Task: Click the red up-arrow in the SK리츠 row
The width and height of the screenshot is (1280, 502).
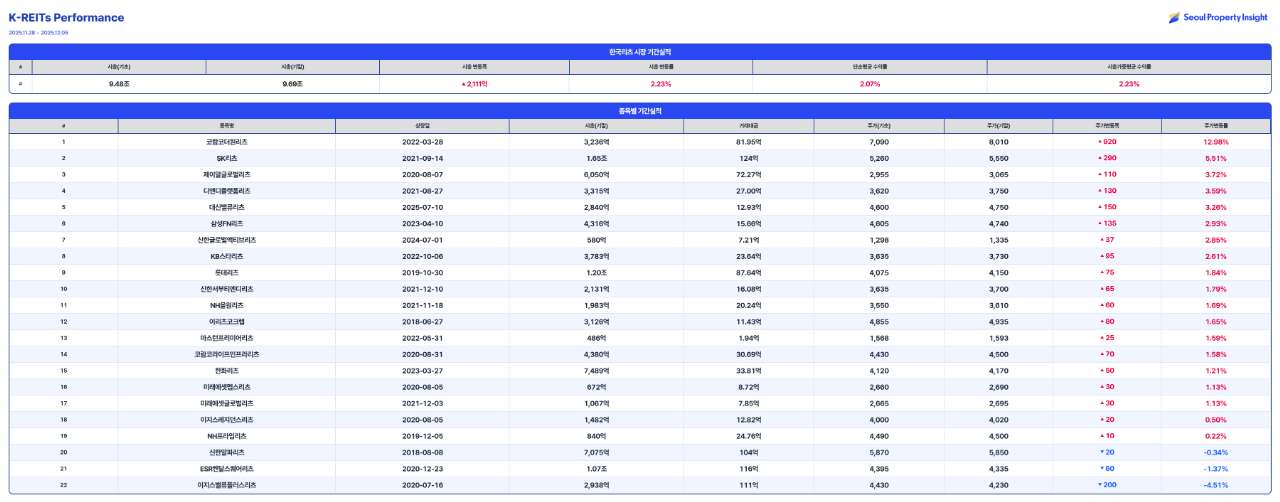Action: (1100, 158)
